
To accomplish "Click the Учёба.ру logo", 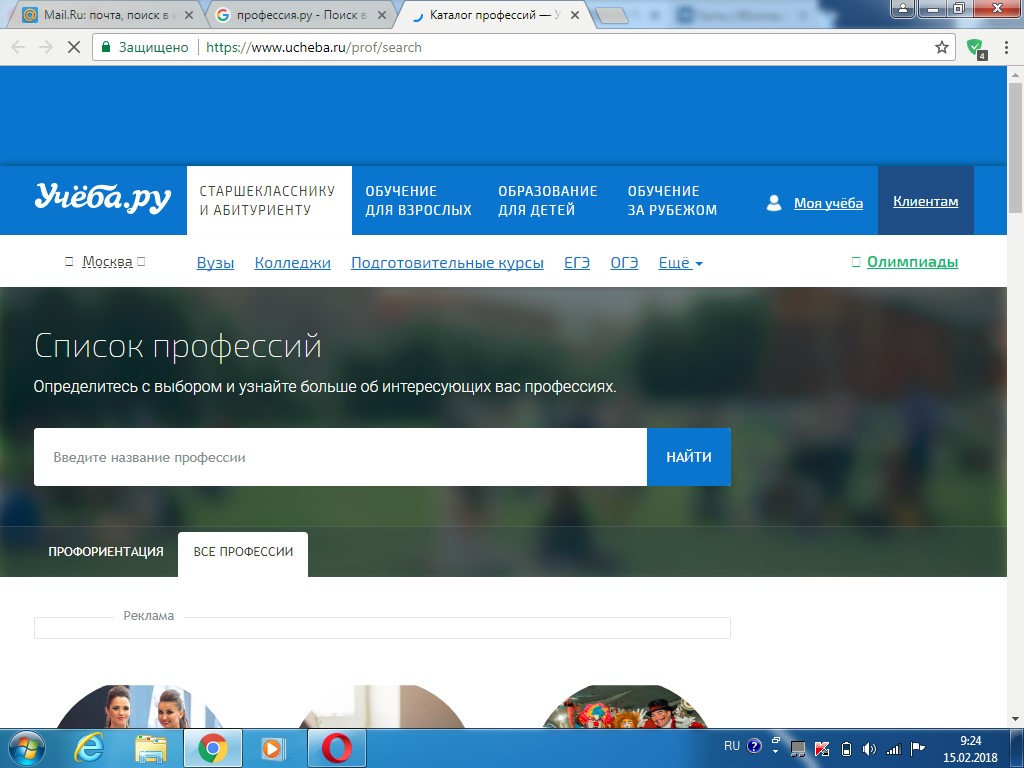I will (103, 199).
